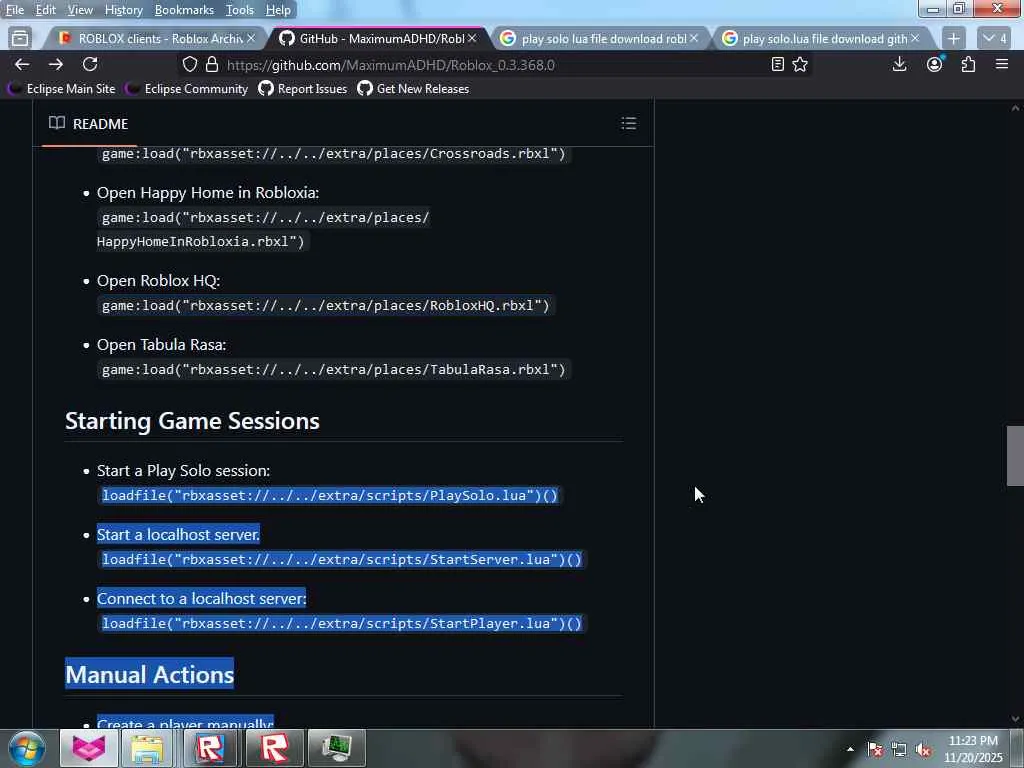
Task: Close the ROBLOX clients tab
Action: [x=251, y=39]
